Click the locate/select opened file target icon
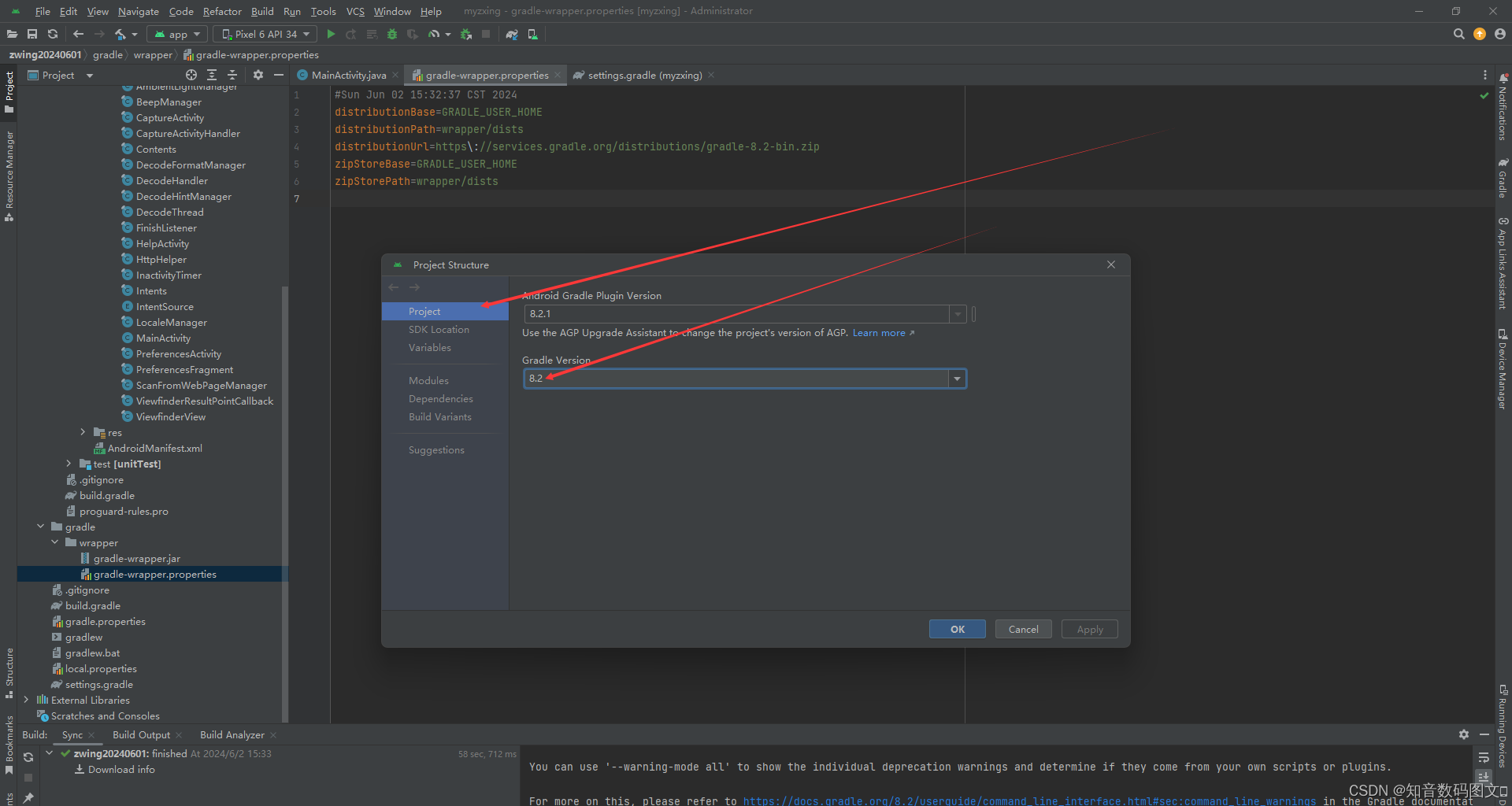This screenshot has height=806, width=1512. pos(191,75)
